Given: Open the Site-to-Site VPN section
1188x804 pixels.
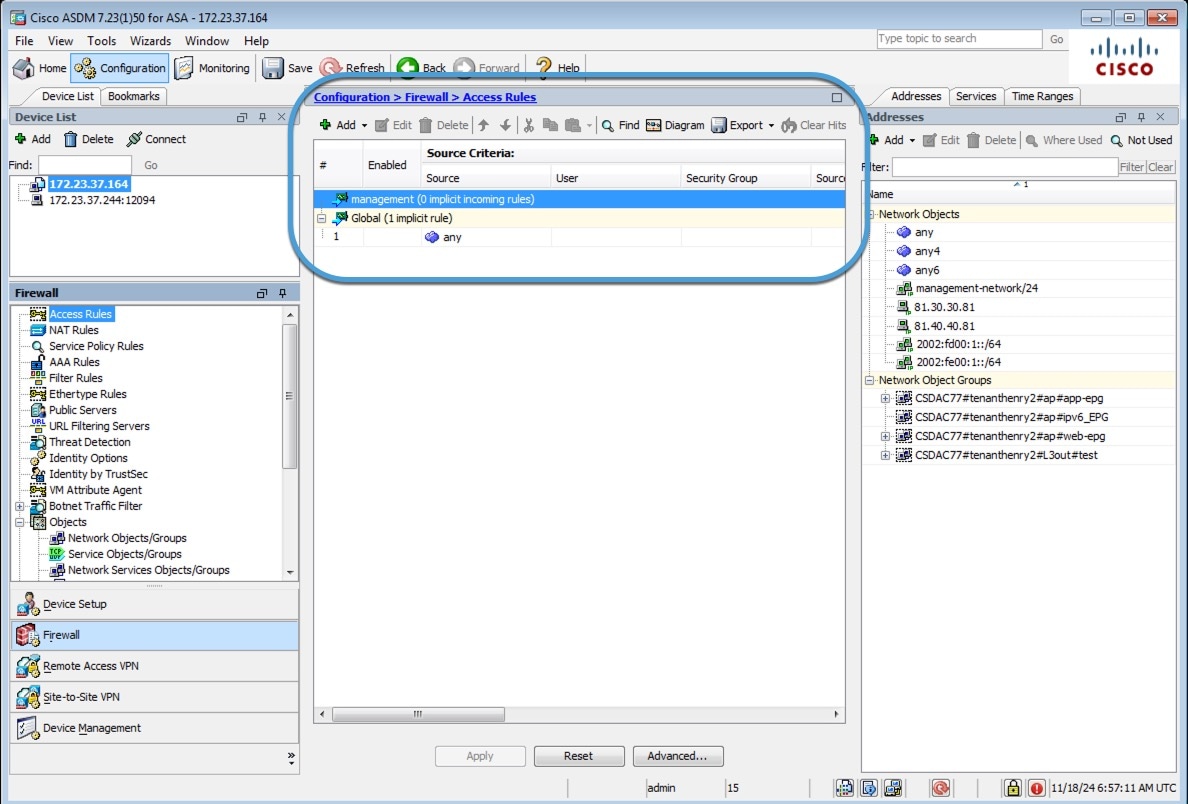Looking at the screenshot, I should (155, 697).
